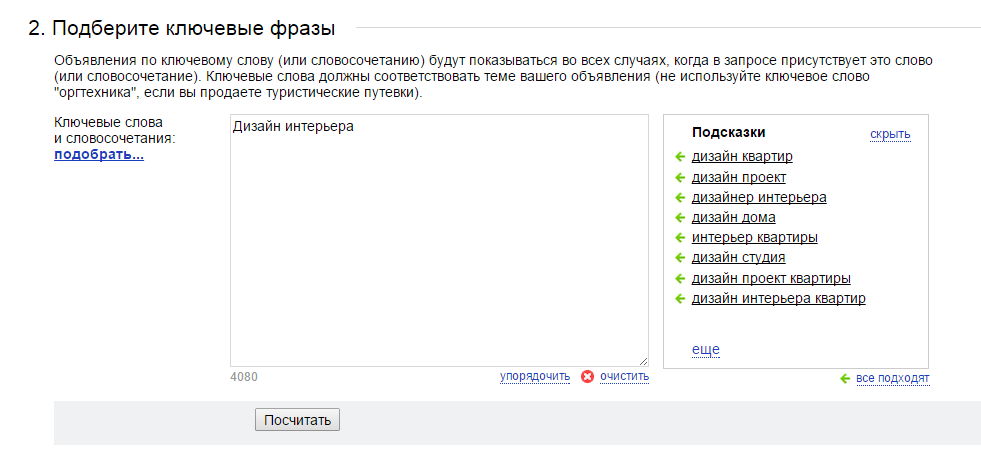981x464 pixels.
Task: Click green arrow beside дизайн проект квартиры
Action: coord(680,278)
